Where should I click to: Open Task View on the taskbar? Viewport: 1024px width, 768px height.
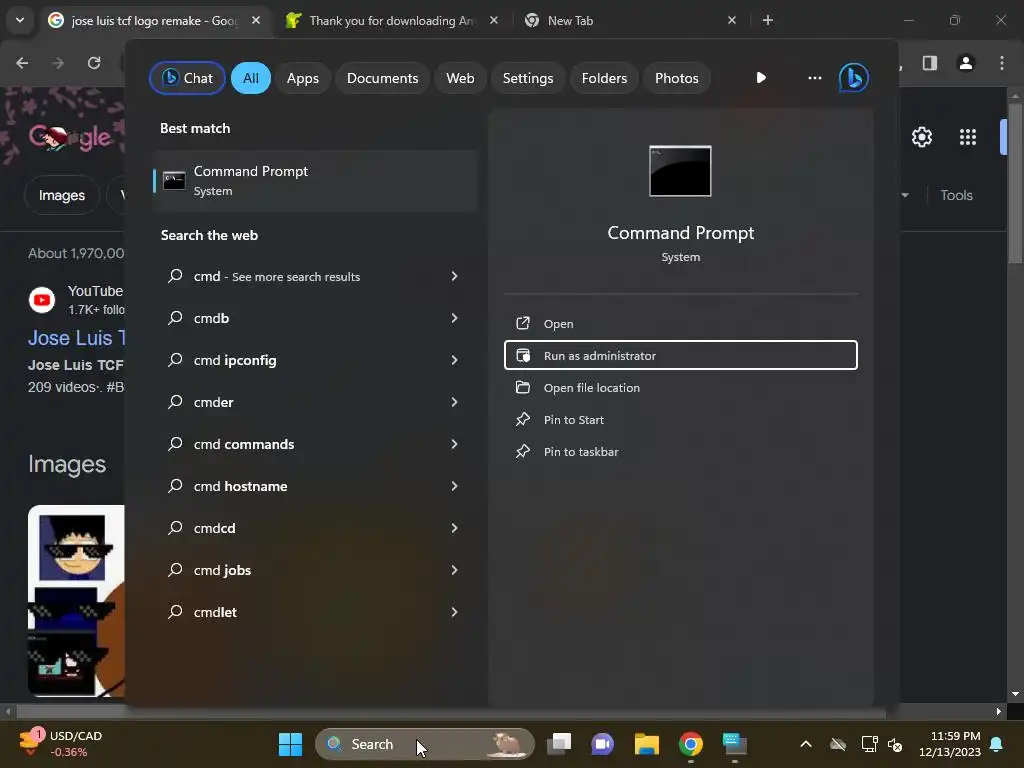click(x=559, y=744)
